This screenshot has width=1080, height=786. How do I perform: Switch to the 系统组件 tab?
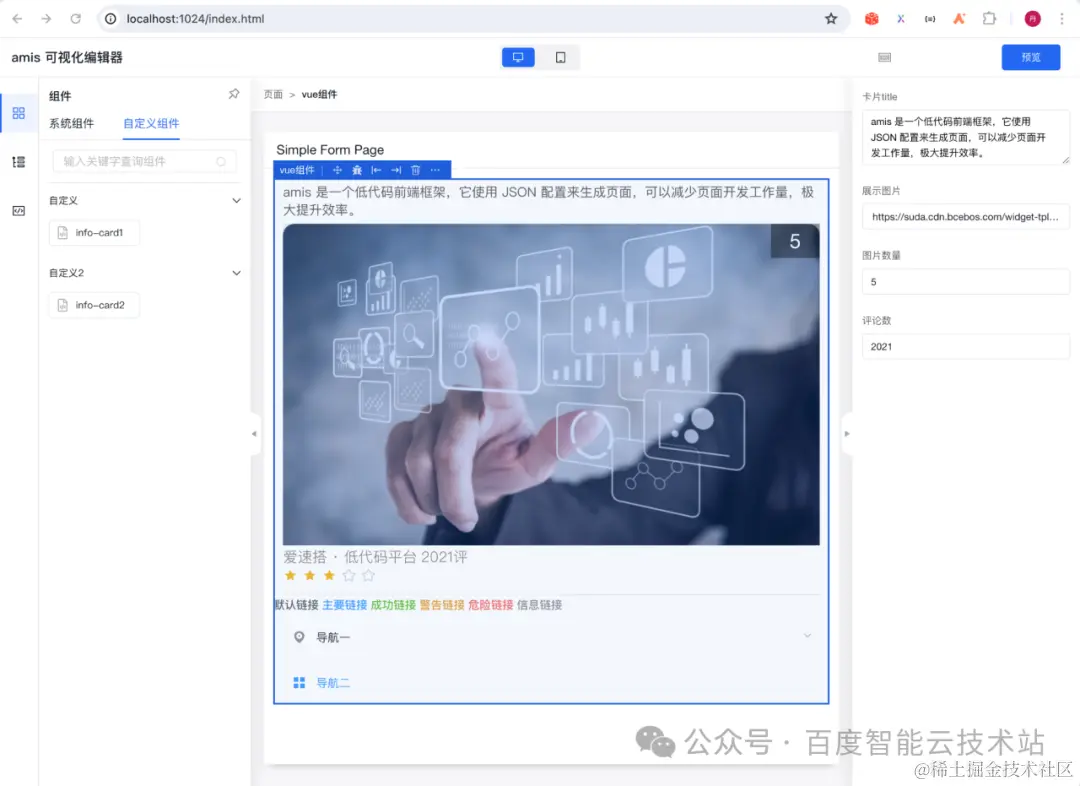70,123
